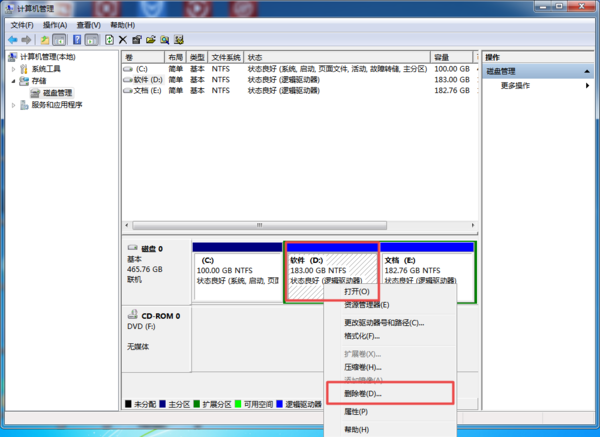
Task: Click the Explore magnifier toolbar icon
Action: point(165,39)
